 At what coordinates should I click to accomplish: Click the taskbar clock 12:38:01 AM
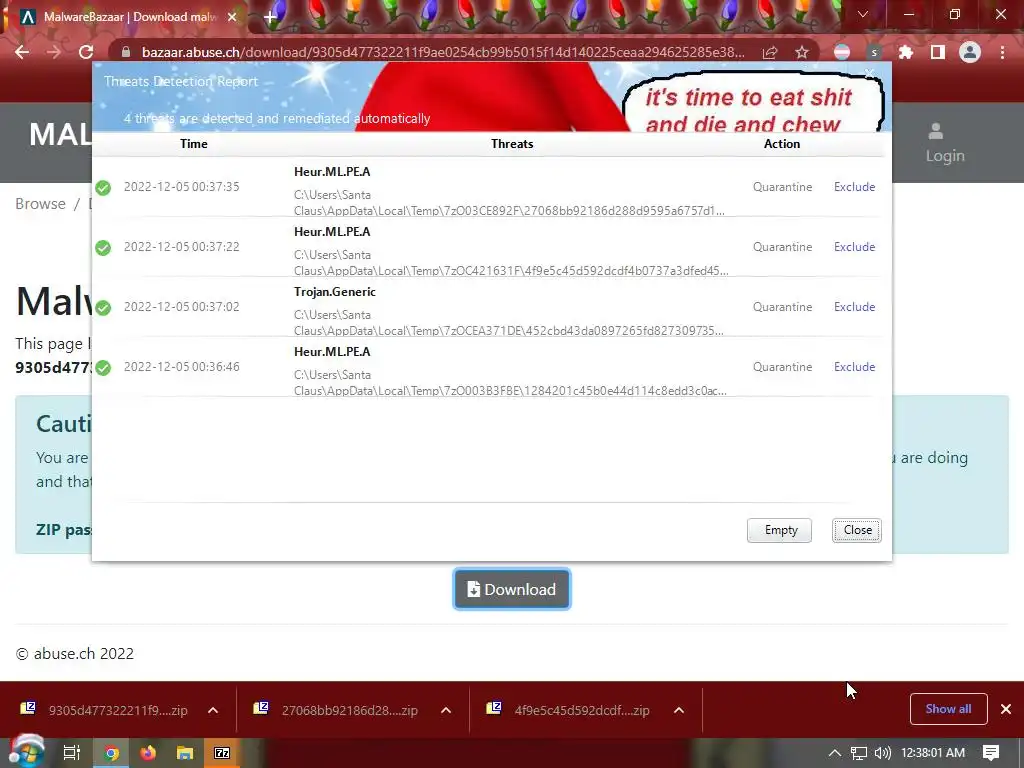pos(933,753)
